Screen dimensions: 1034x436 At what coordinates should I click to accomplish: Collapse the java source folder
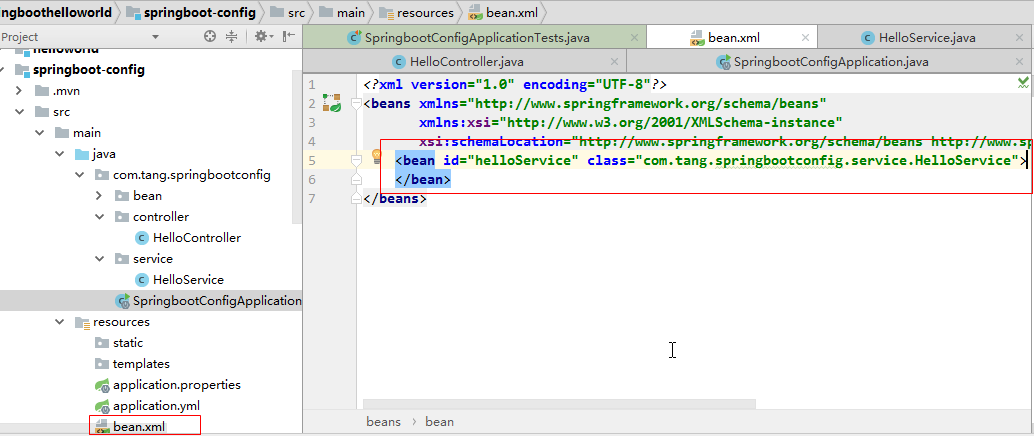[x=60, y=154]
